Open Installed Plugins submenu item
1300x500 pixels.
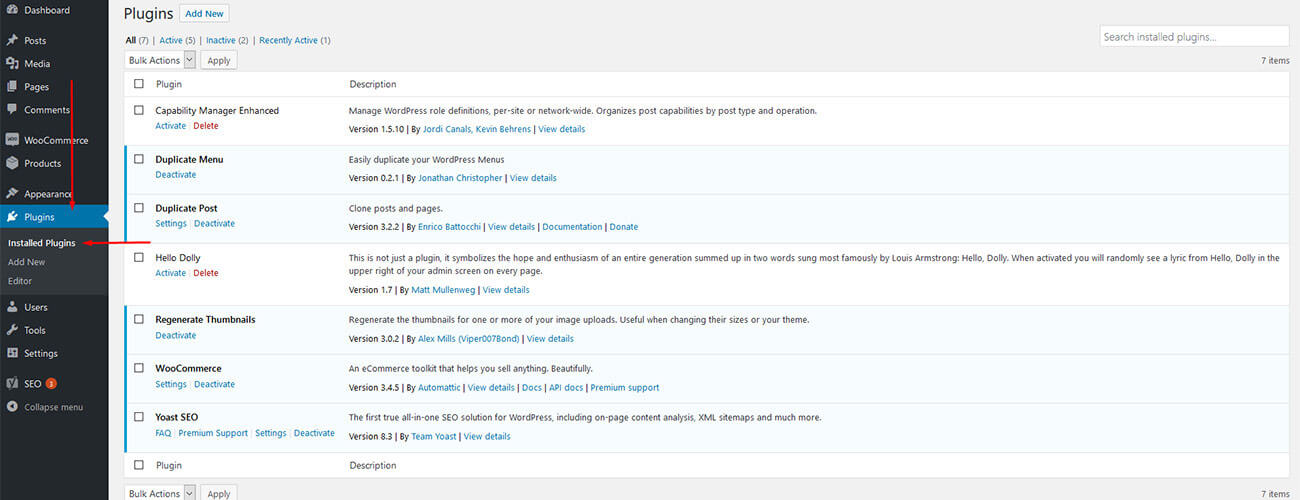(x=41, y=243)
